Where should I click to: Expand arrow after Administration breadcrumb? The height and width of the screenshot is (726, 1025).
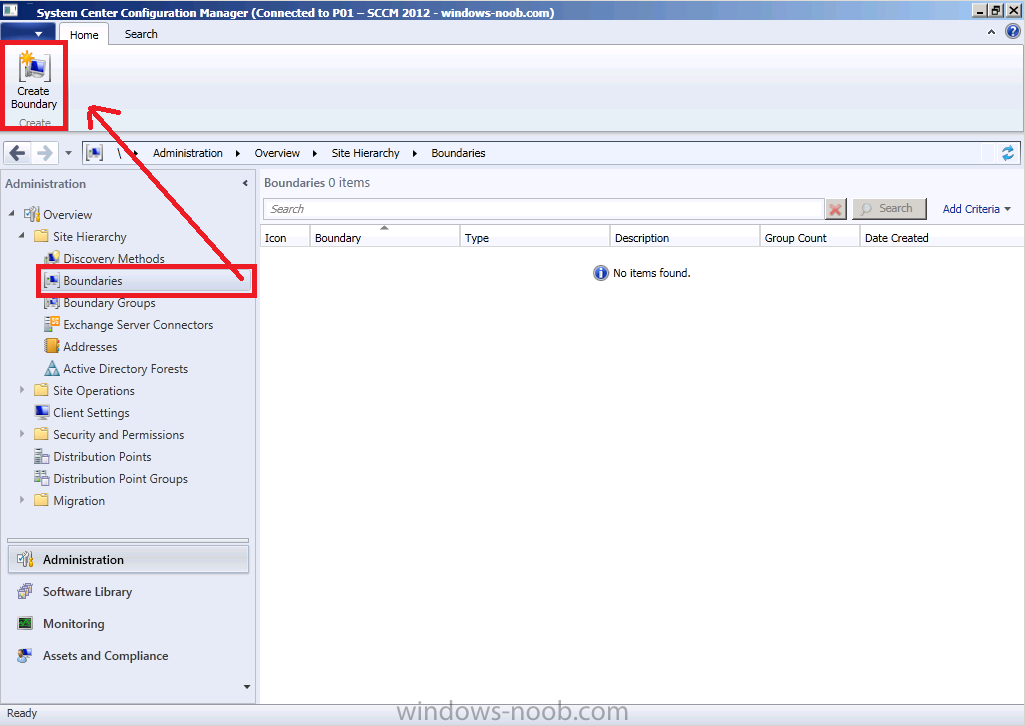[238, 154]
